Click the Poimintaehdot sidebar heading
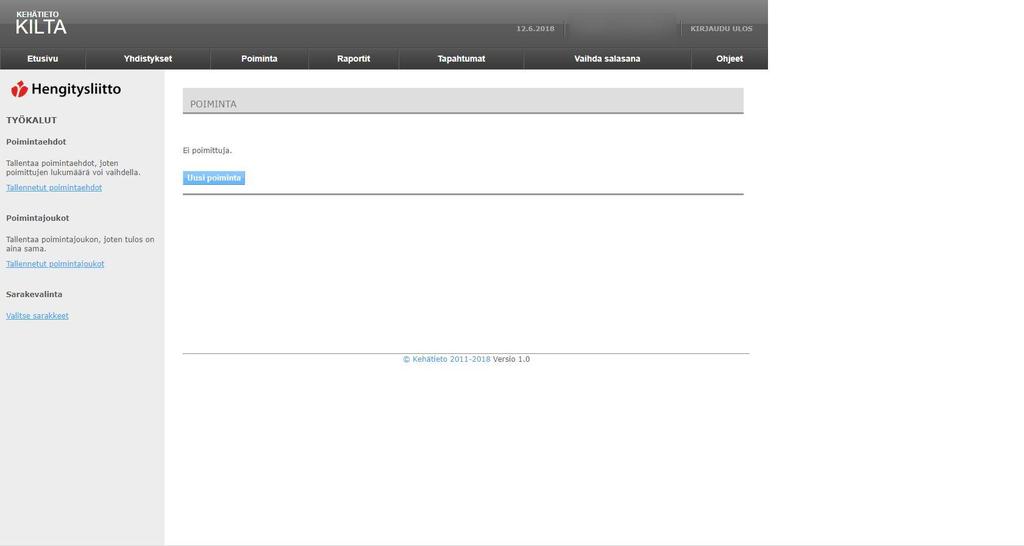Image resolution: width=1024 pixels, height=546 pixels. tap(36, 142)
